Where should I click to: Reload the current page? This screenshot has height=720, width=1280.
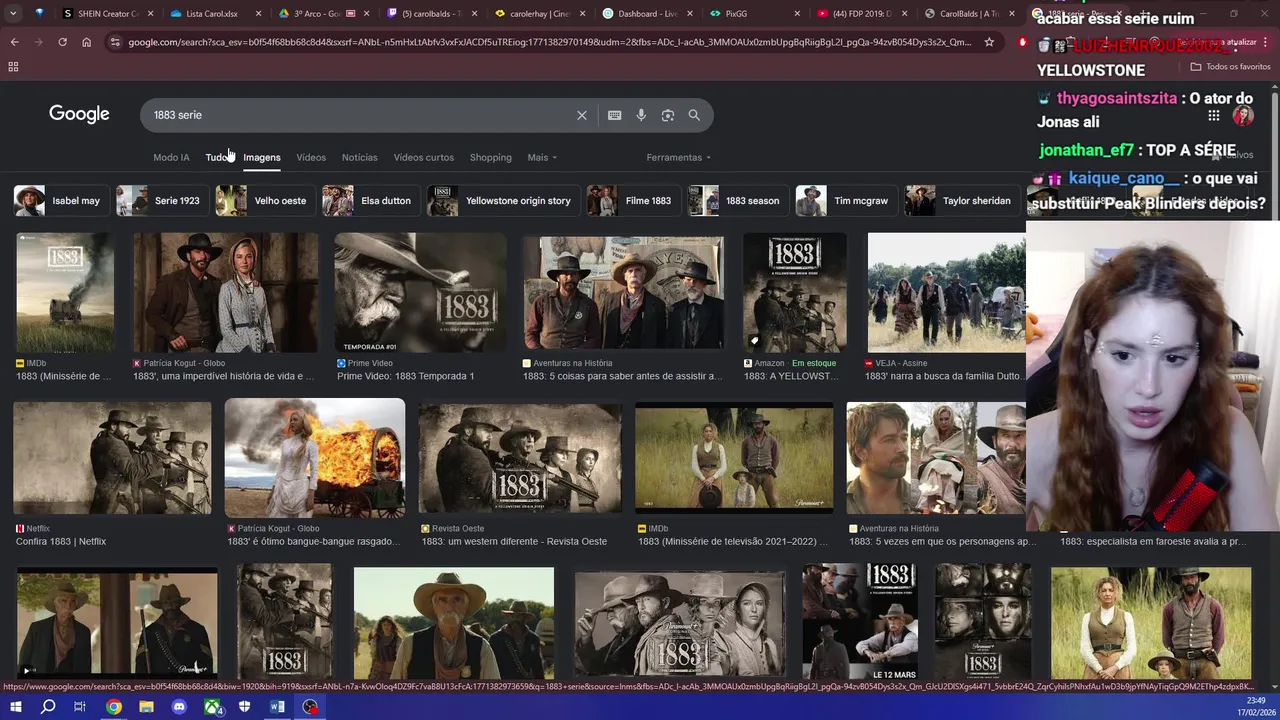(62, 42)
